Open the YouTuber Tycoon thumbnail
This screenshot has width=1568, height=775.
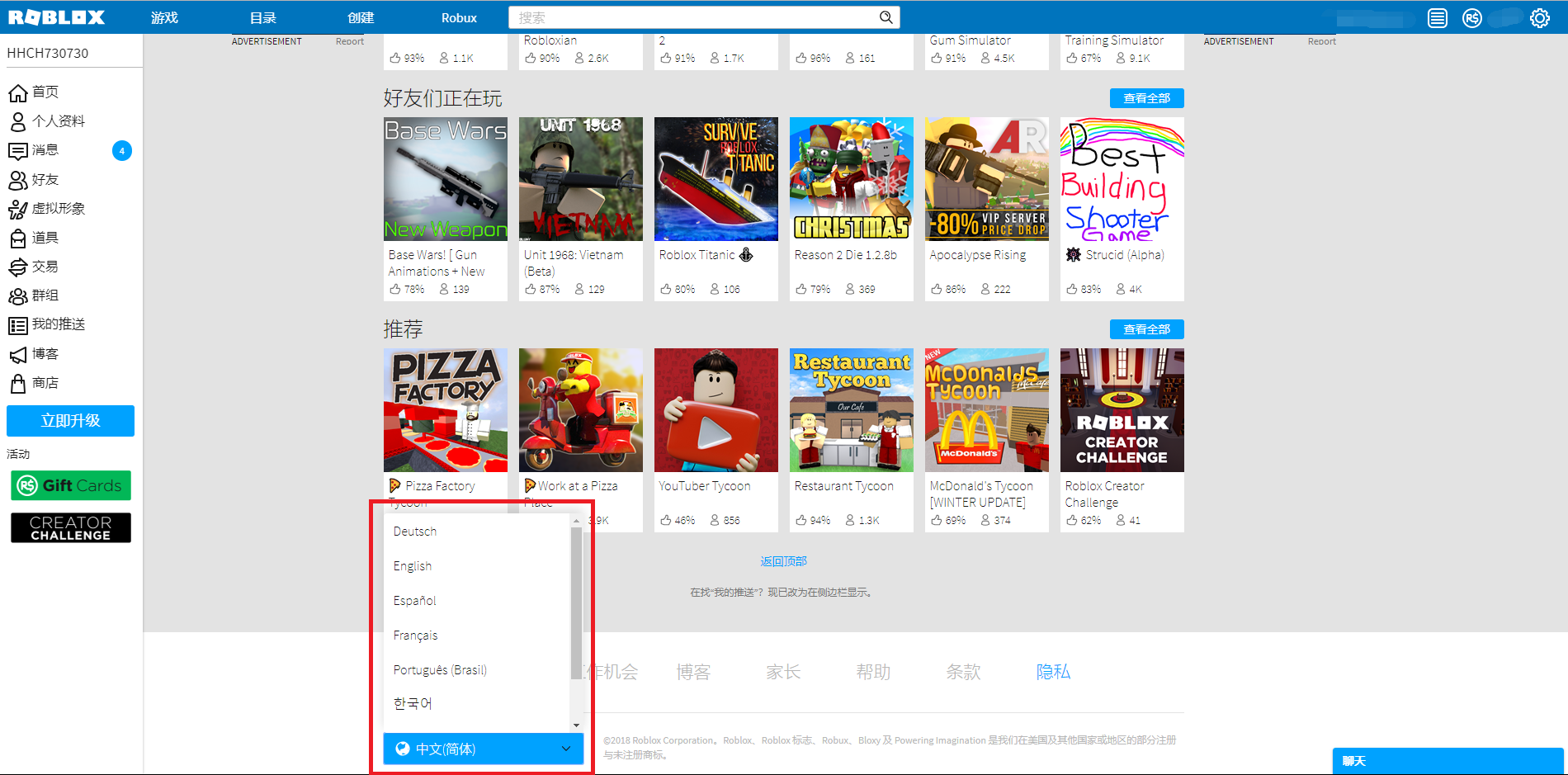716,410
